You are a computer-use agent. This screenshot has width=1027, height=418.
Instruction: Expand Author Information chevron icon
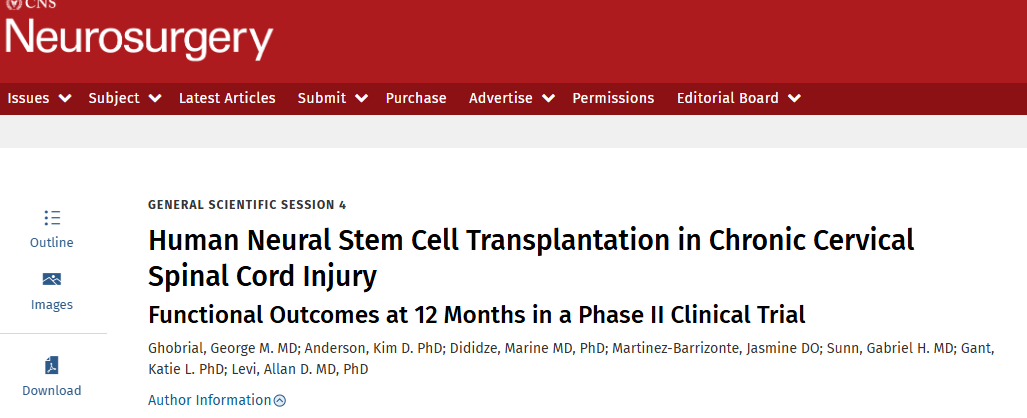pos(280,401)
